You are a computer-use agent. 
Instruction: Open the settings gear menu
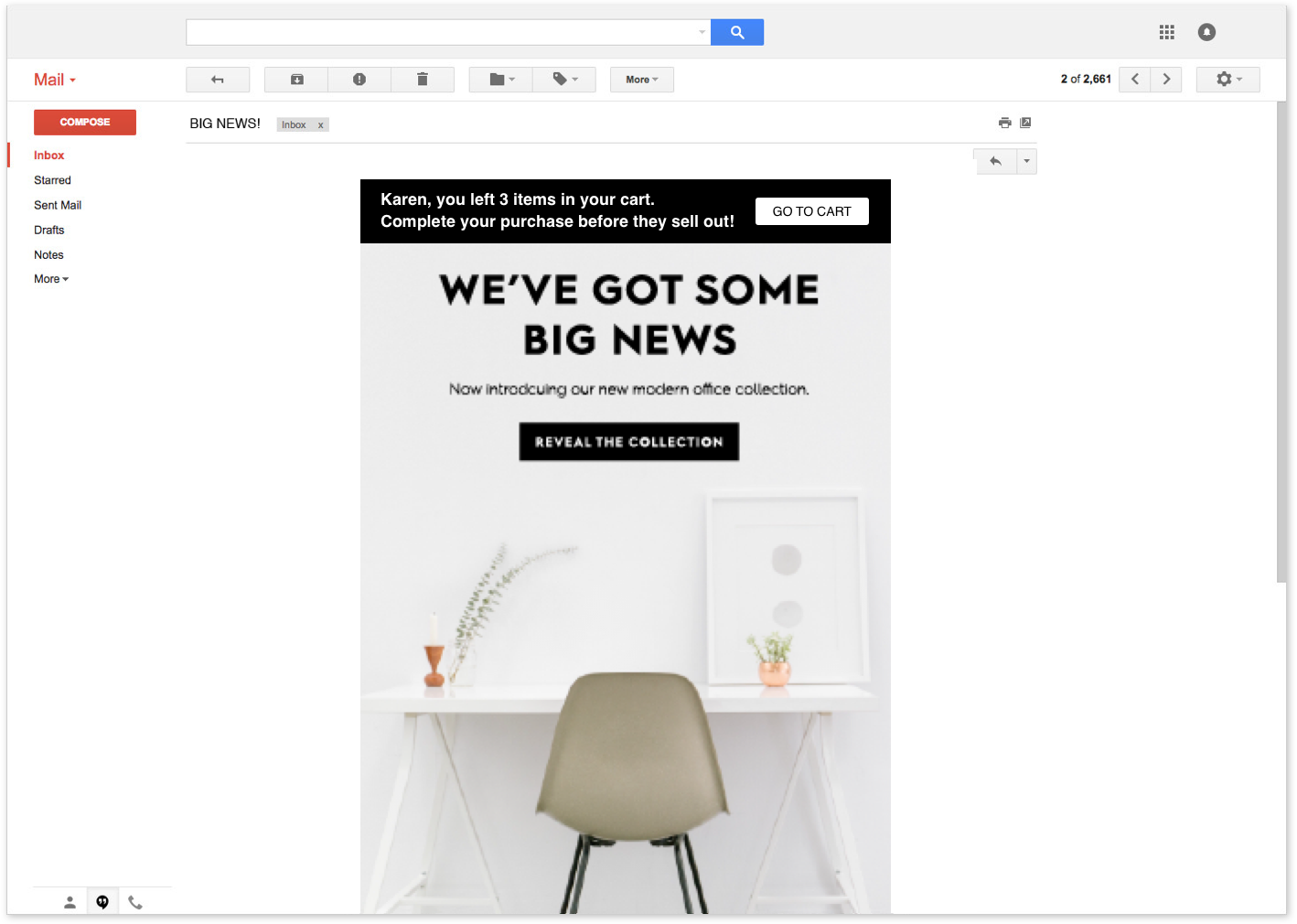(1227, 80)
